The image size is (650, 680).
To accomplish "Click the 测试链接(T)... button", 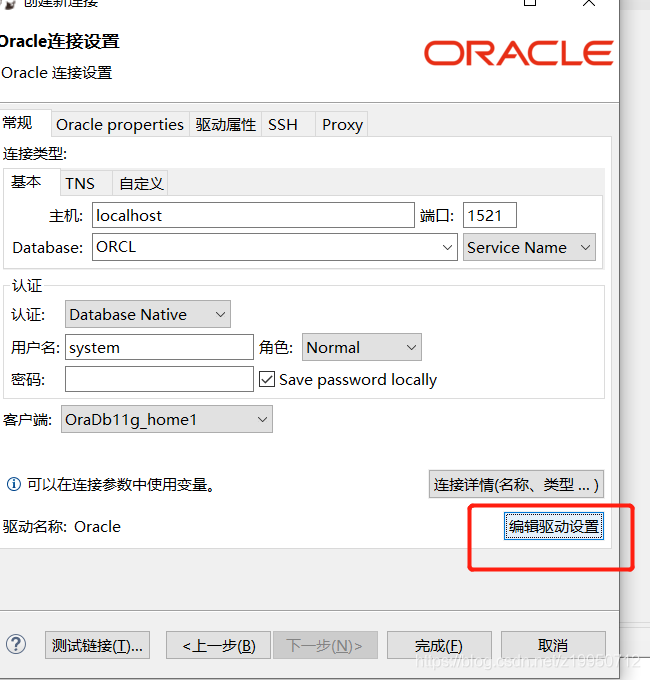I will coord(97,645).
